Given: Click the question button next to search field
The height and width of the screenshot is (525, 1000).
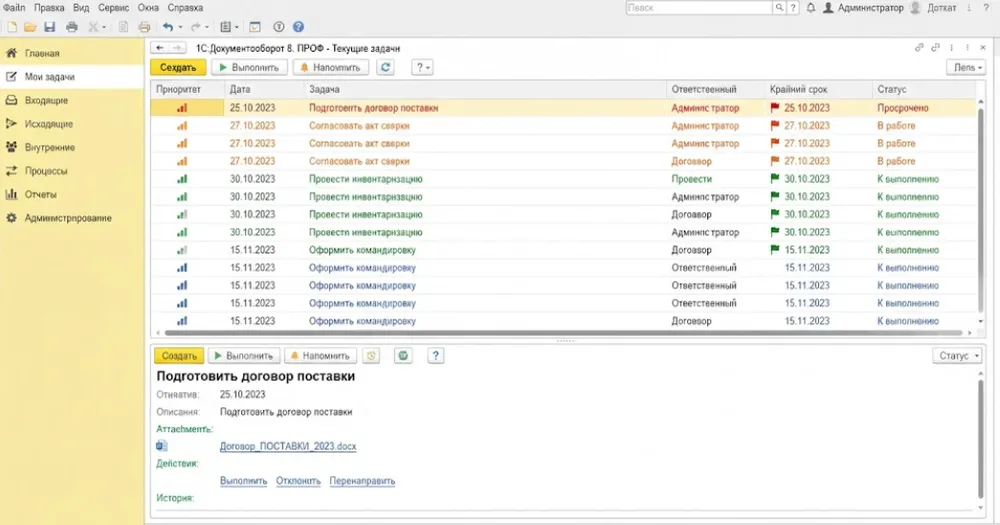Looking at the screenshot, I should pyautogui.click(x=793, y=8).
